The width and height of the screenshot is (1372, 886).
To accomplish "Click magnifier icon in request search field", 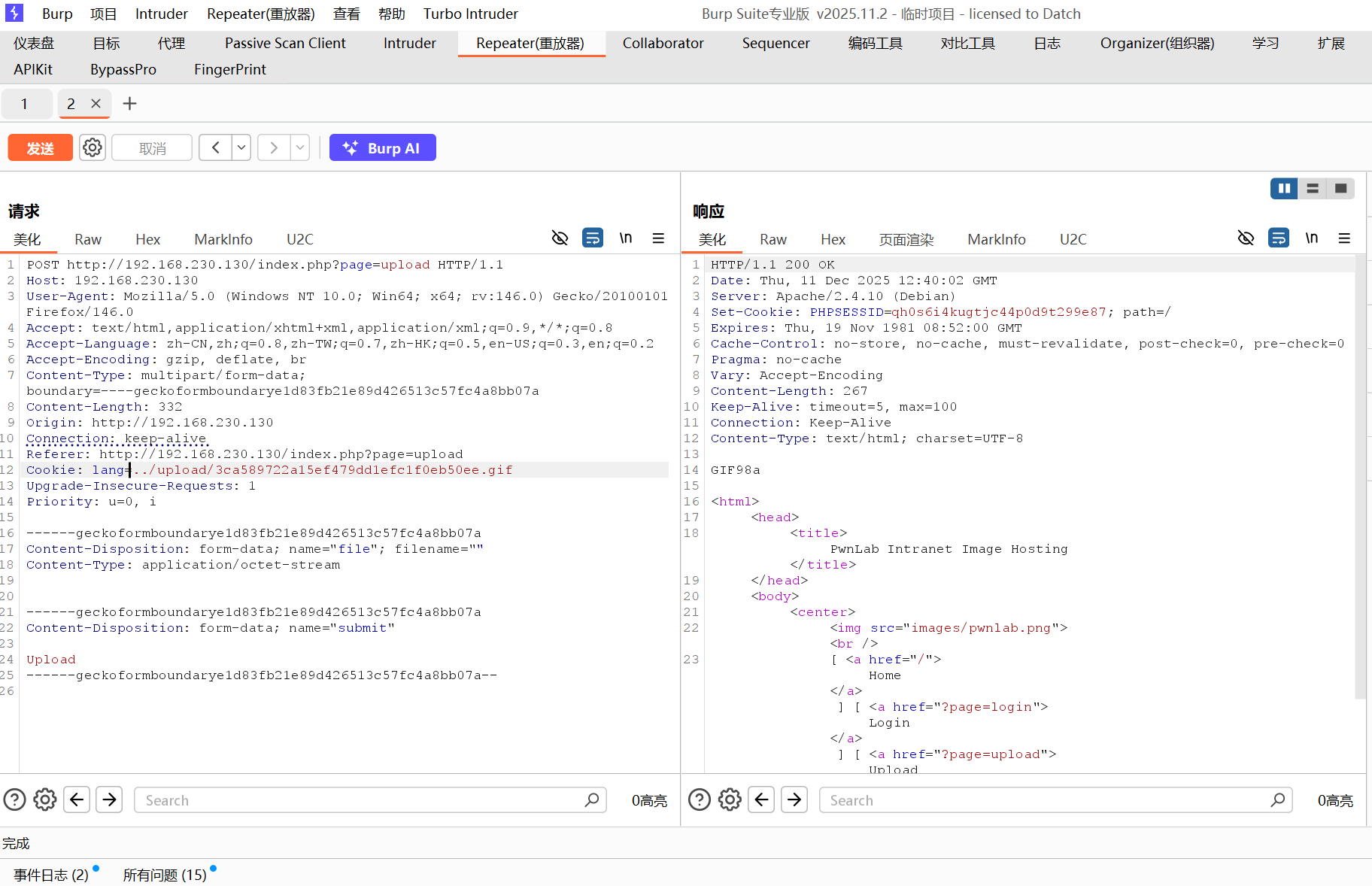I will (592, 800).
